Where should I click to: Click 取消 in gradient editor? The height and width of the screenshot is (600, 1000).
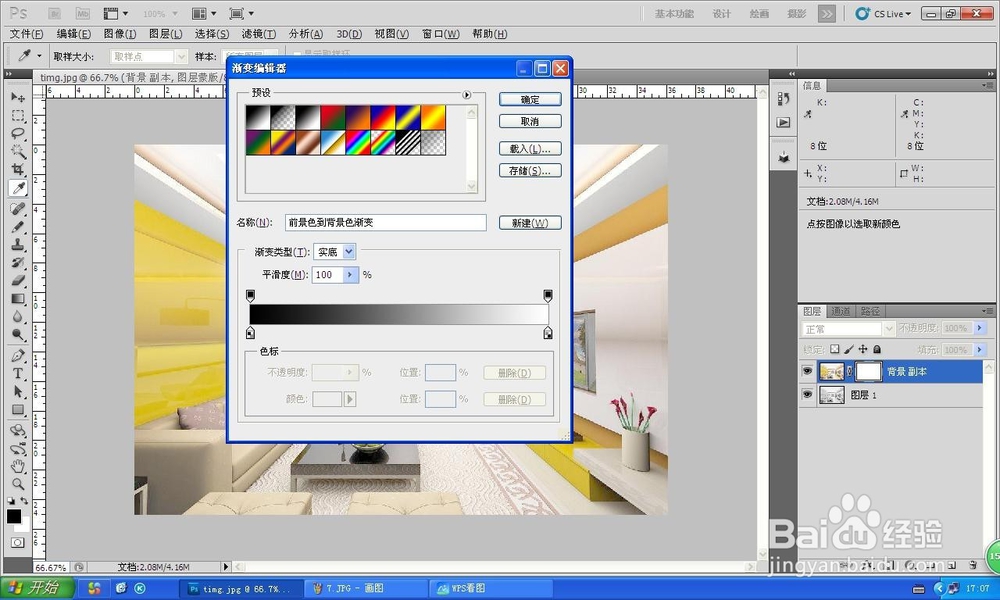pyautogui.click(x=530, y=121)
